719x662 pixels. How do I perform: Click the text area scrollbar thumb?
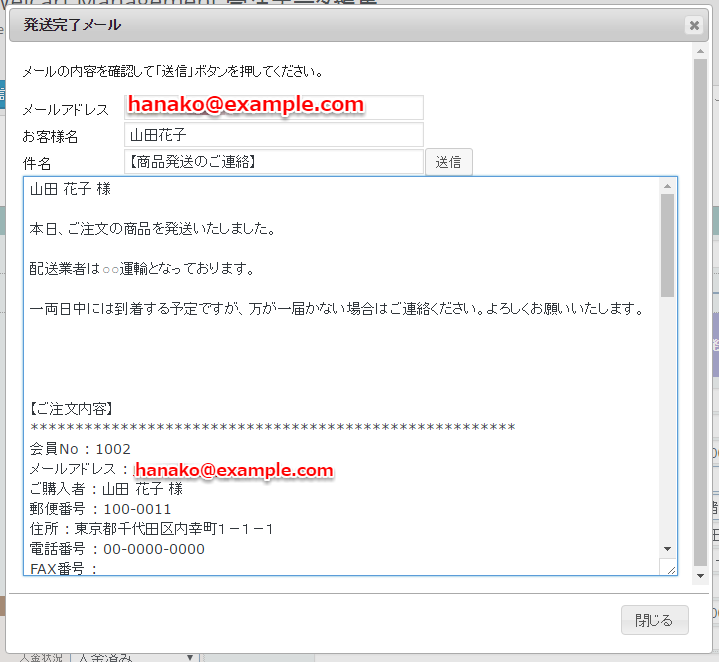[x=667, y=245]
